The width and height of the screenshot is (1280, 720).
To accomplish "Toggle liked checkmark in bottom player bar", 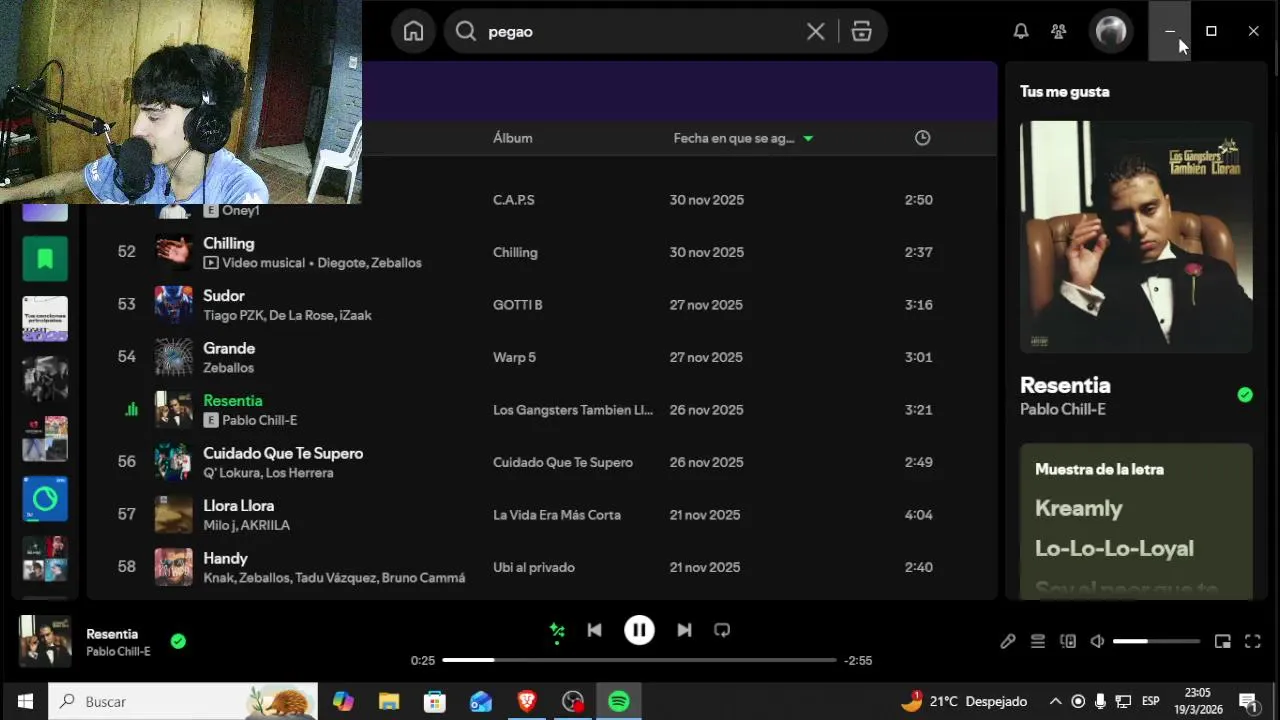I will tap(178, 641).
